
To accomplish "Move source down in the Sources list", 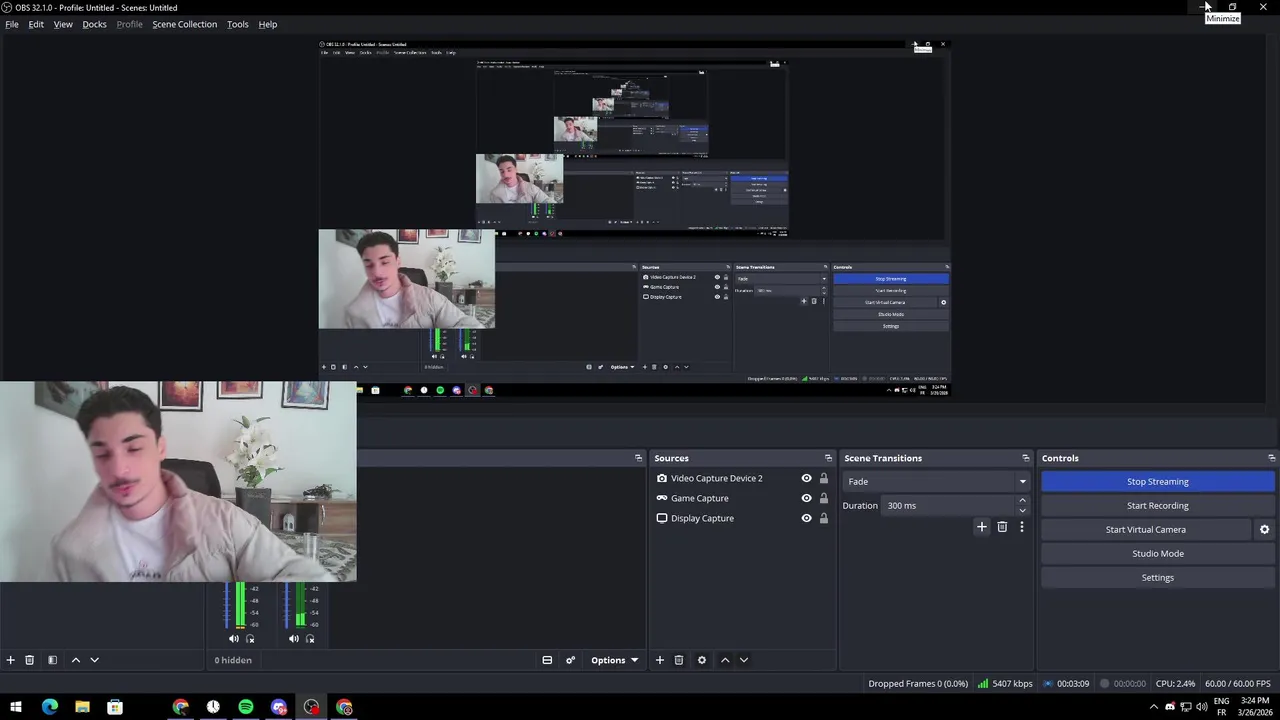I will point(743,660).
